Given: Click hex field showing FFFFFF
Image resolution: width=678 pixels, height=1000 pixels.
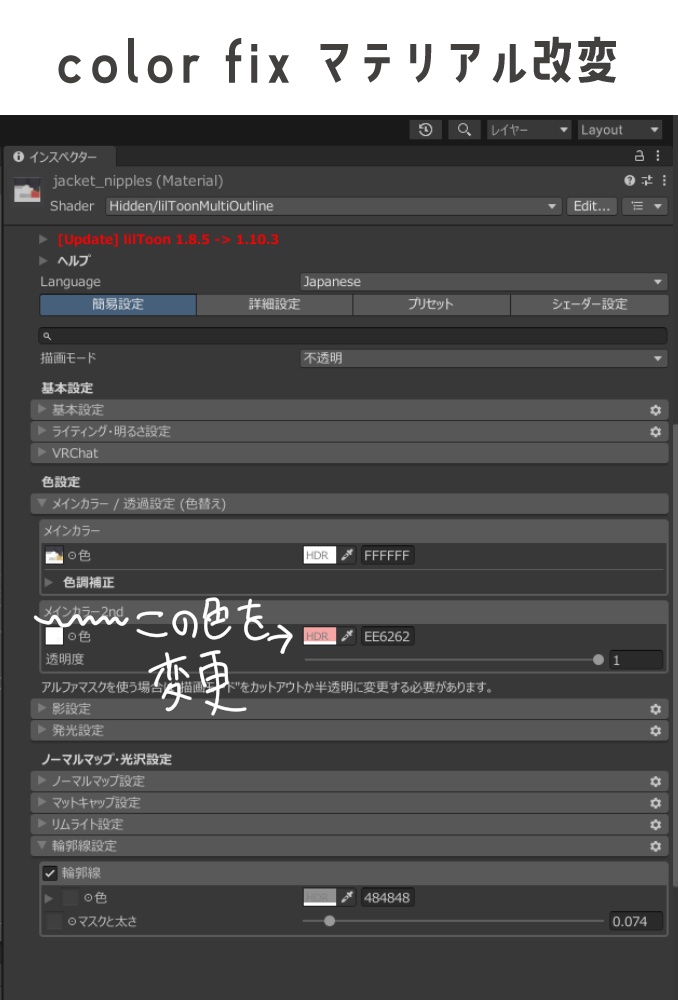Looking at the screenshot, I should coord(387,555).
